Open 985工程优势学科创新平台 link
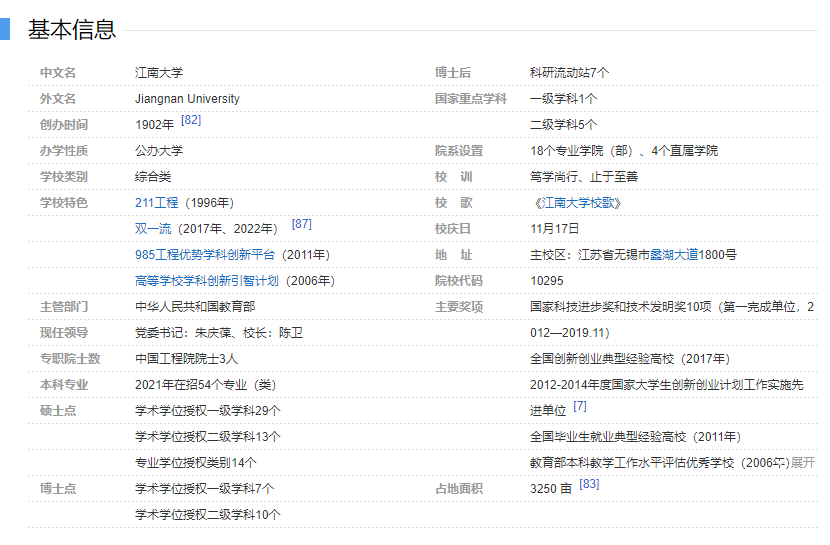This screenshot has height=545, width=830. point(204,255)
